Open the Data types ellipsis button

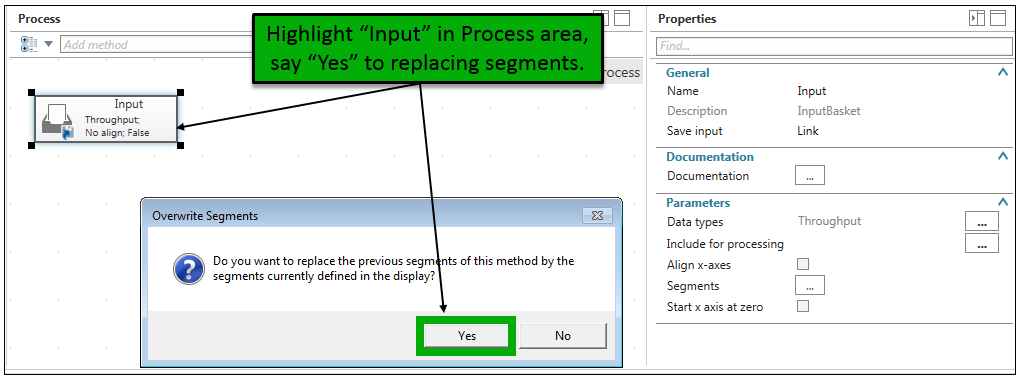pos(982,221)
